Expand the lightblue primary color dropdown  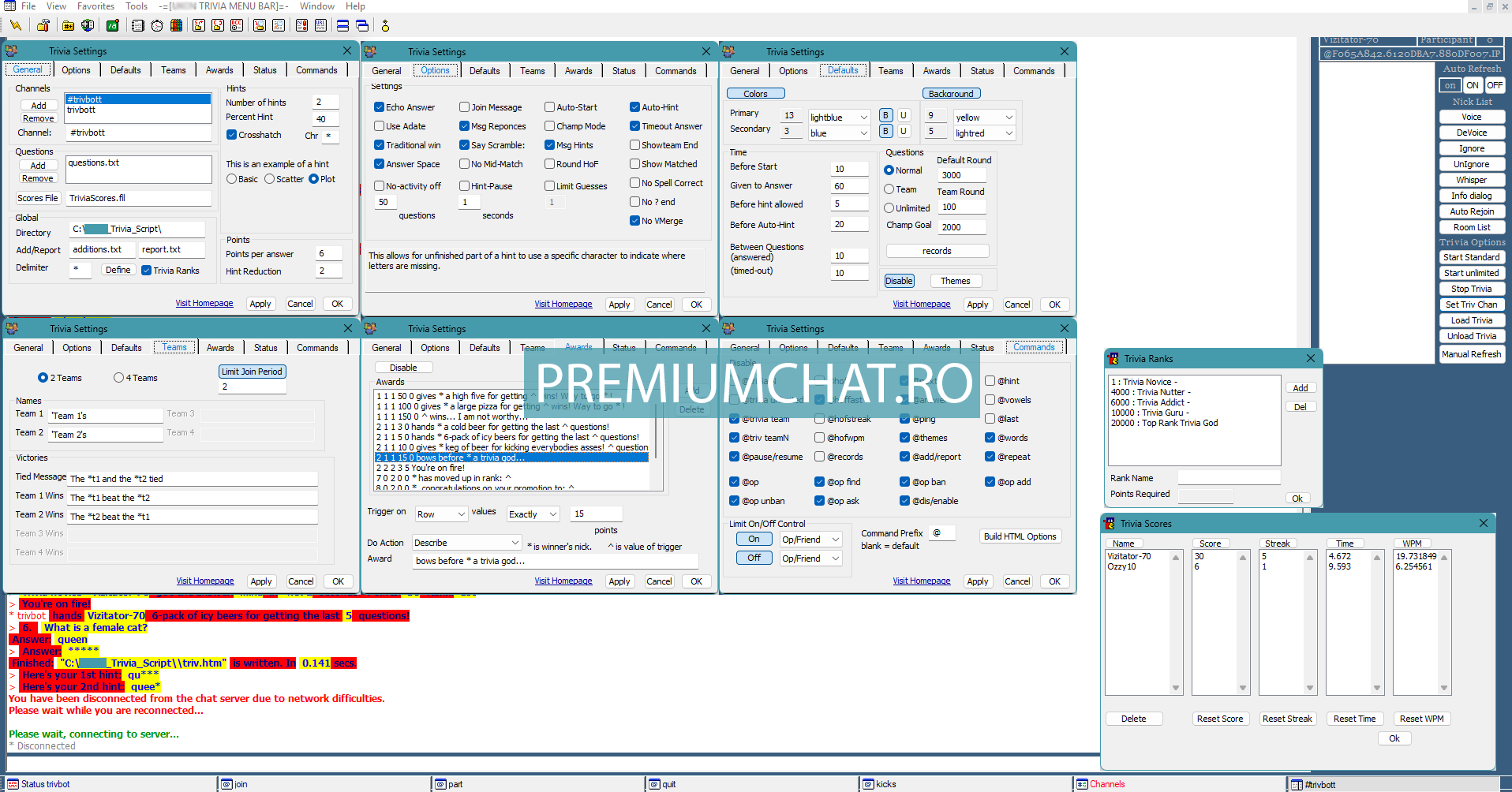[863, 118]
